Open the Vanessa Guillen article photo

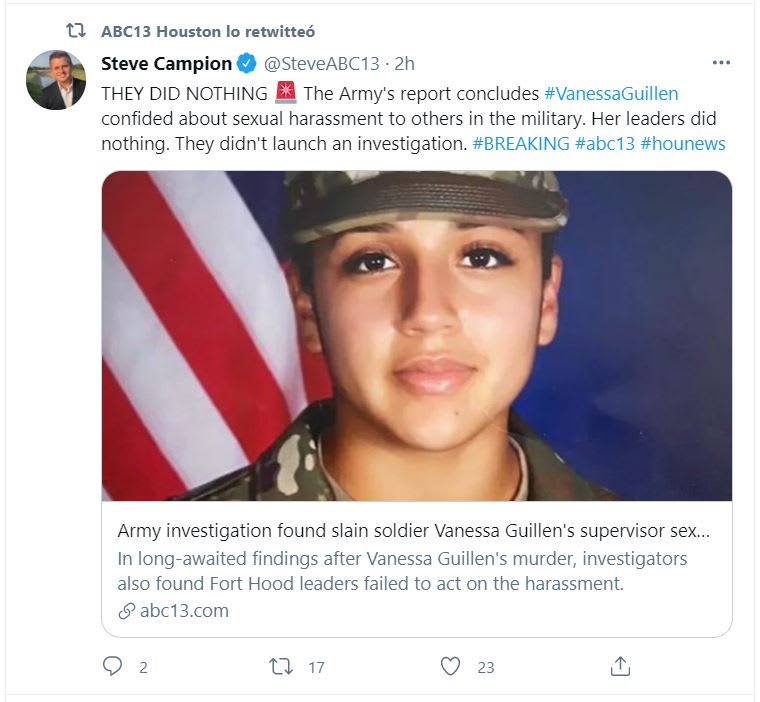[x=416, y=335]
